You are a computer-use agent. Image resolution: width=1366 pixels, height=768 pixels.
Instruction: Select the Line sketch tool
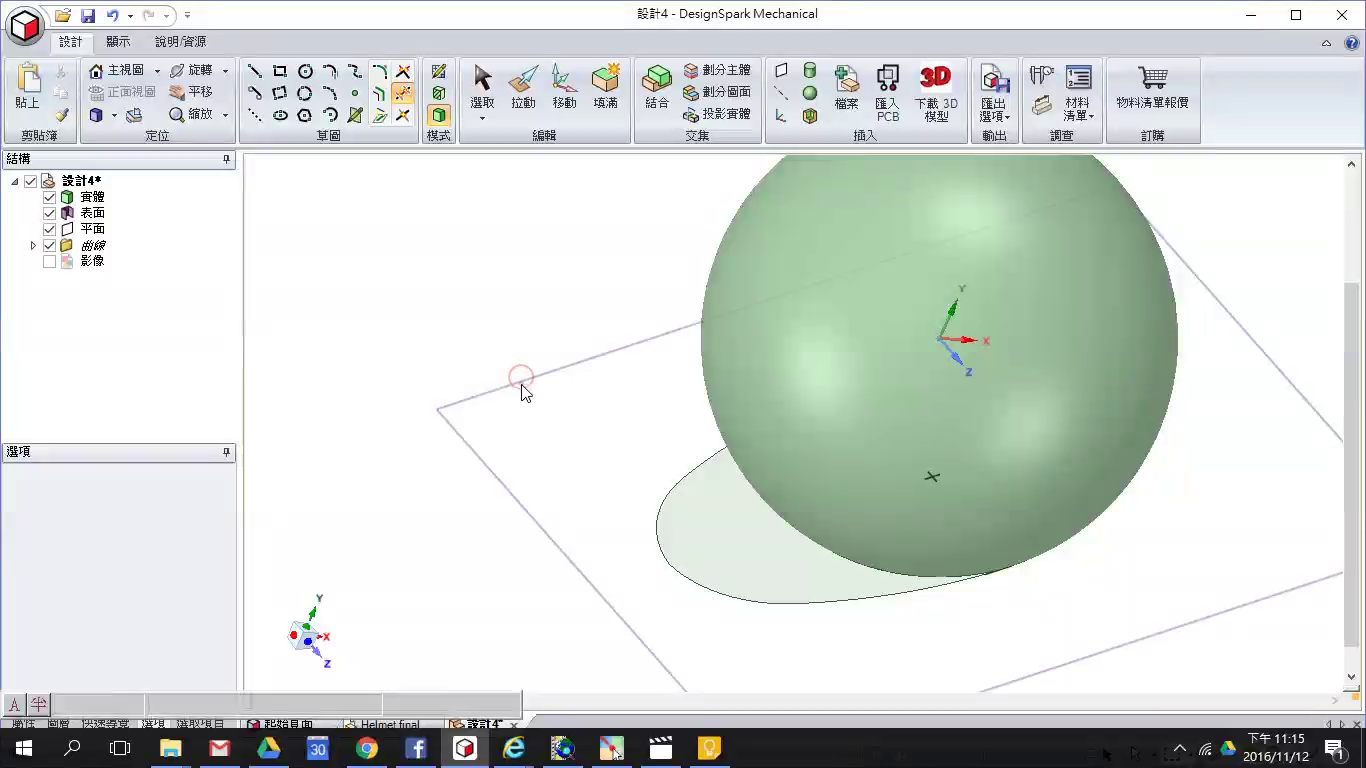[x=255, y=71]
